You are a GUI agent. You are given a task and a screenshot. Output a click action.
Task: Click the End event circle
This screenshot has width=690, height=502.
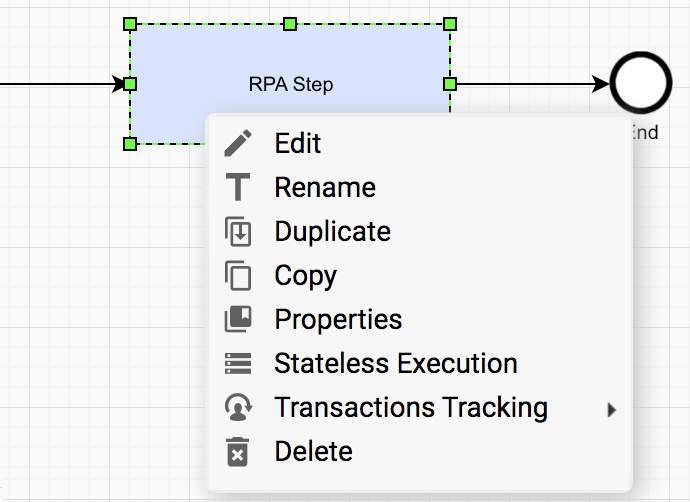tap(641, 83)
